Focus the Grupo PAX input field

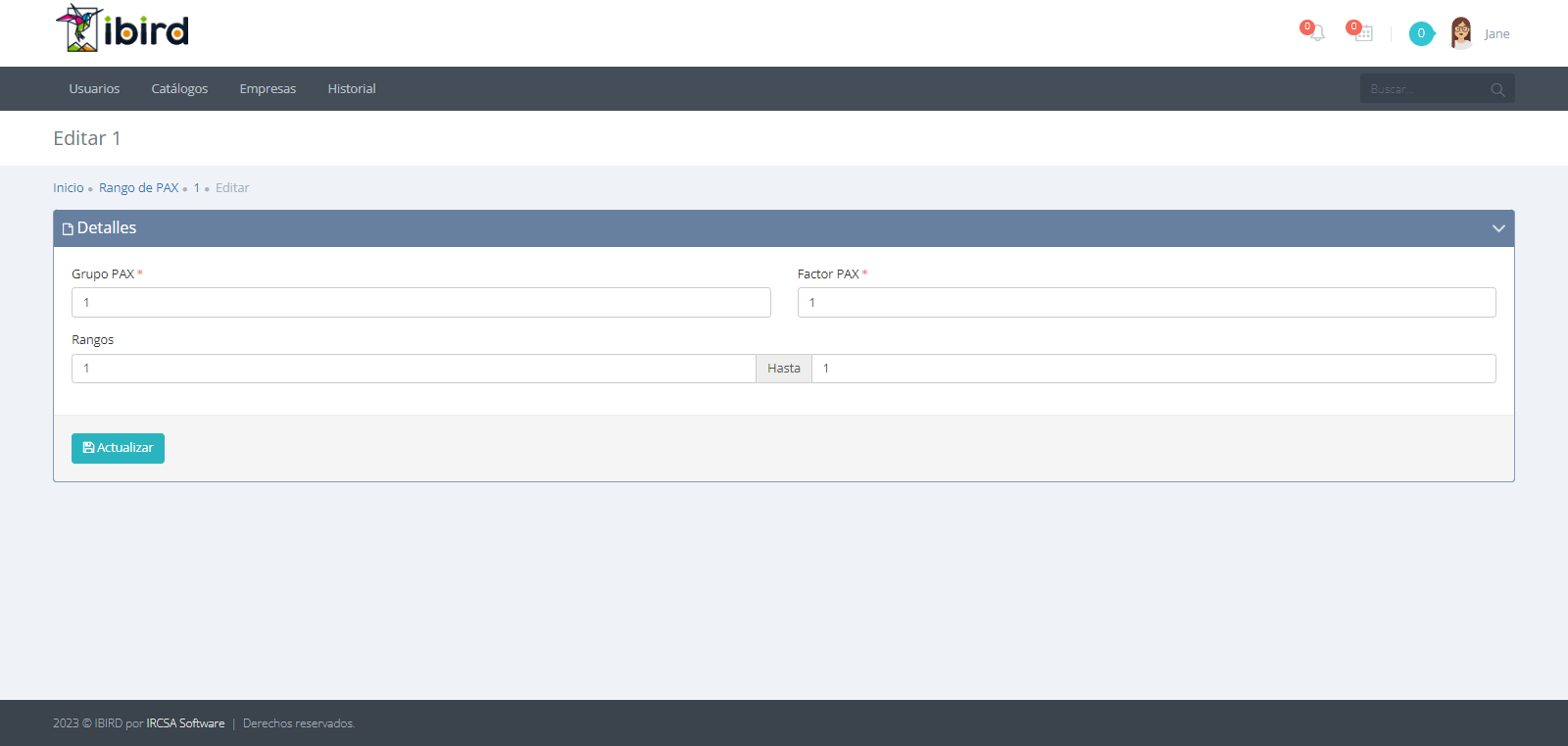click(421, 302)
